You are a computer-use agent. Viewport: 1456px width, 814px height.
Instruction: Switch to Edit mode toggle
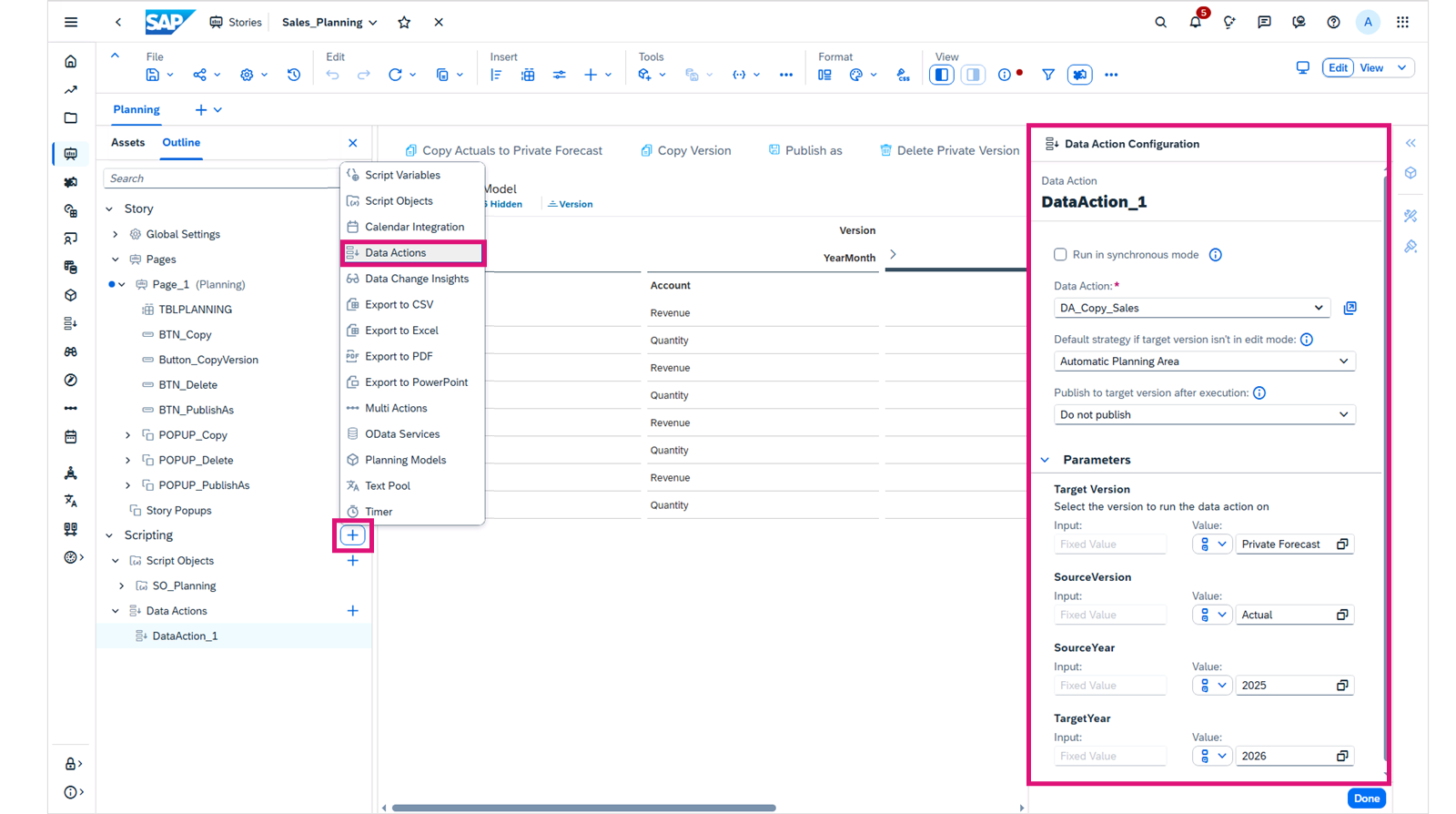point(1338,67)
